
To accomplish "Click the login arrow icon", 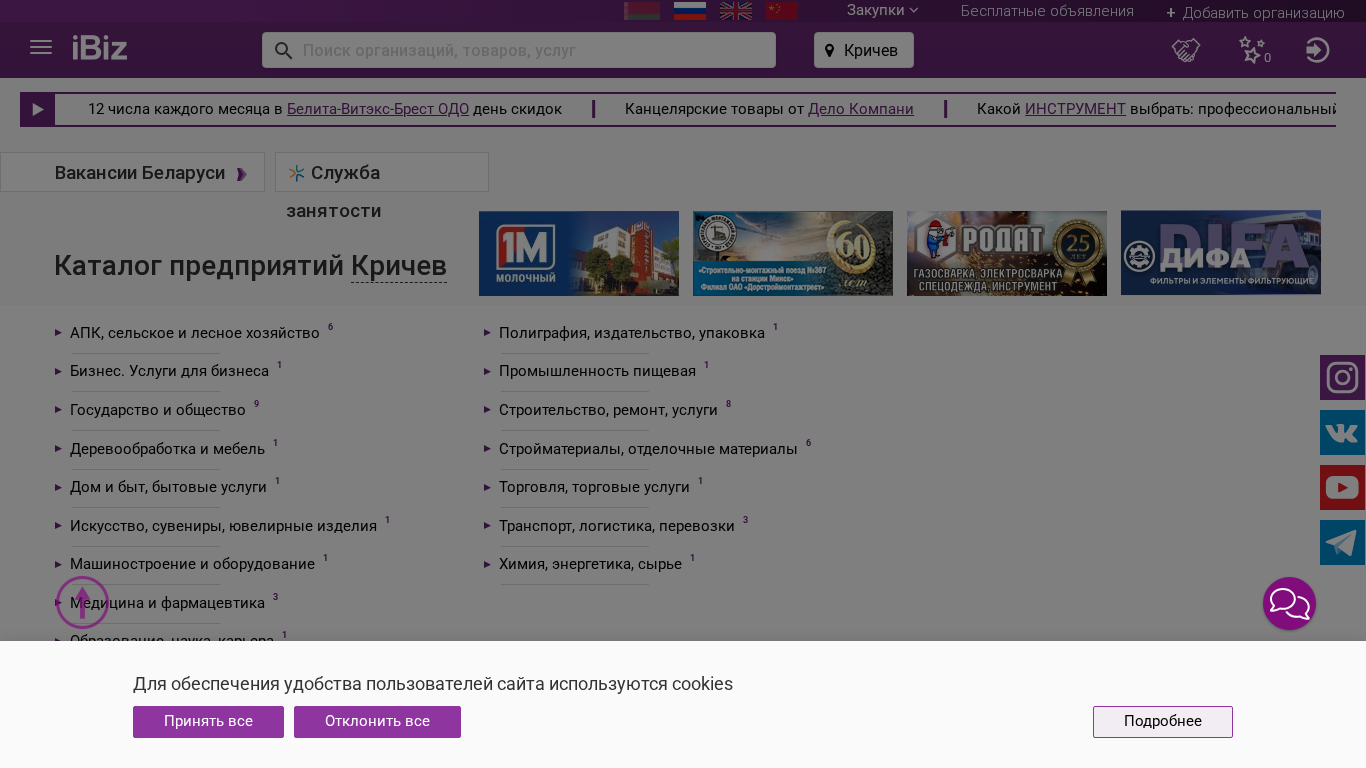I will [1317, 50].
